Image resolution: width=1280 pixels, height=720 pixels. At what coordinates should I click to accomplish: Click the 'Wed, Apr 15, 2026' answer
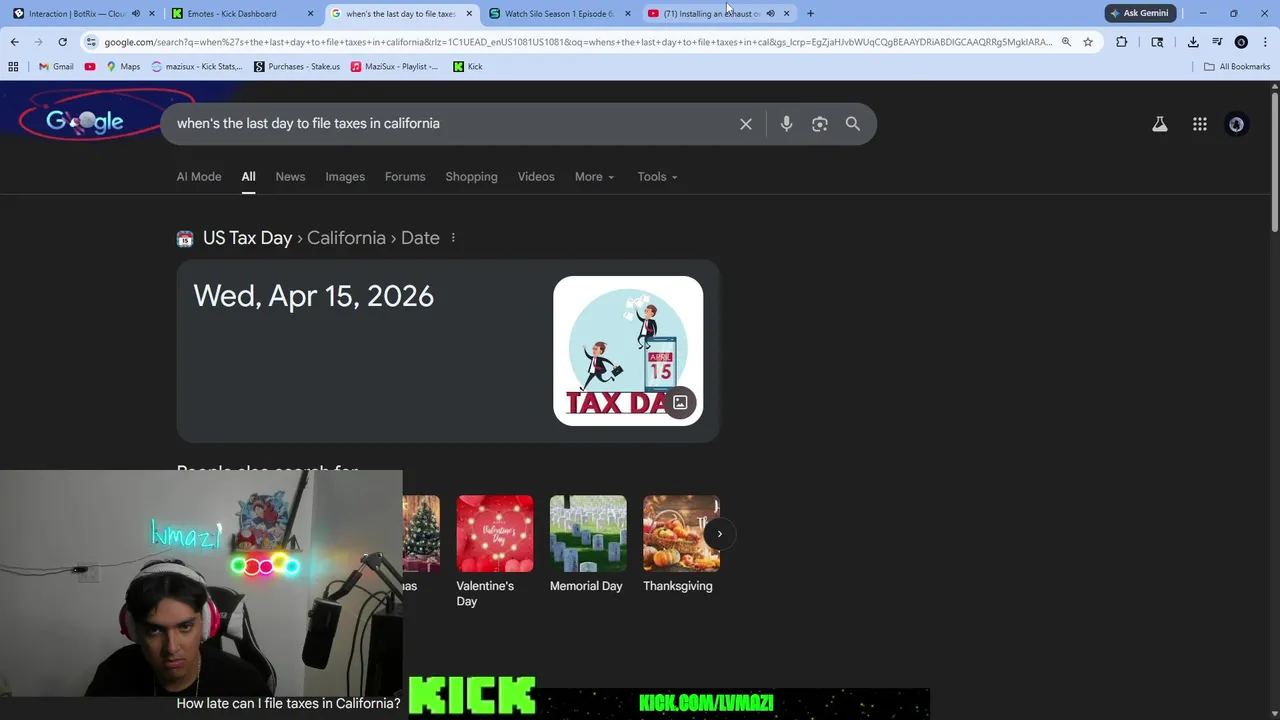pyautogui.click(x=313, y=296)
